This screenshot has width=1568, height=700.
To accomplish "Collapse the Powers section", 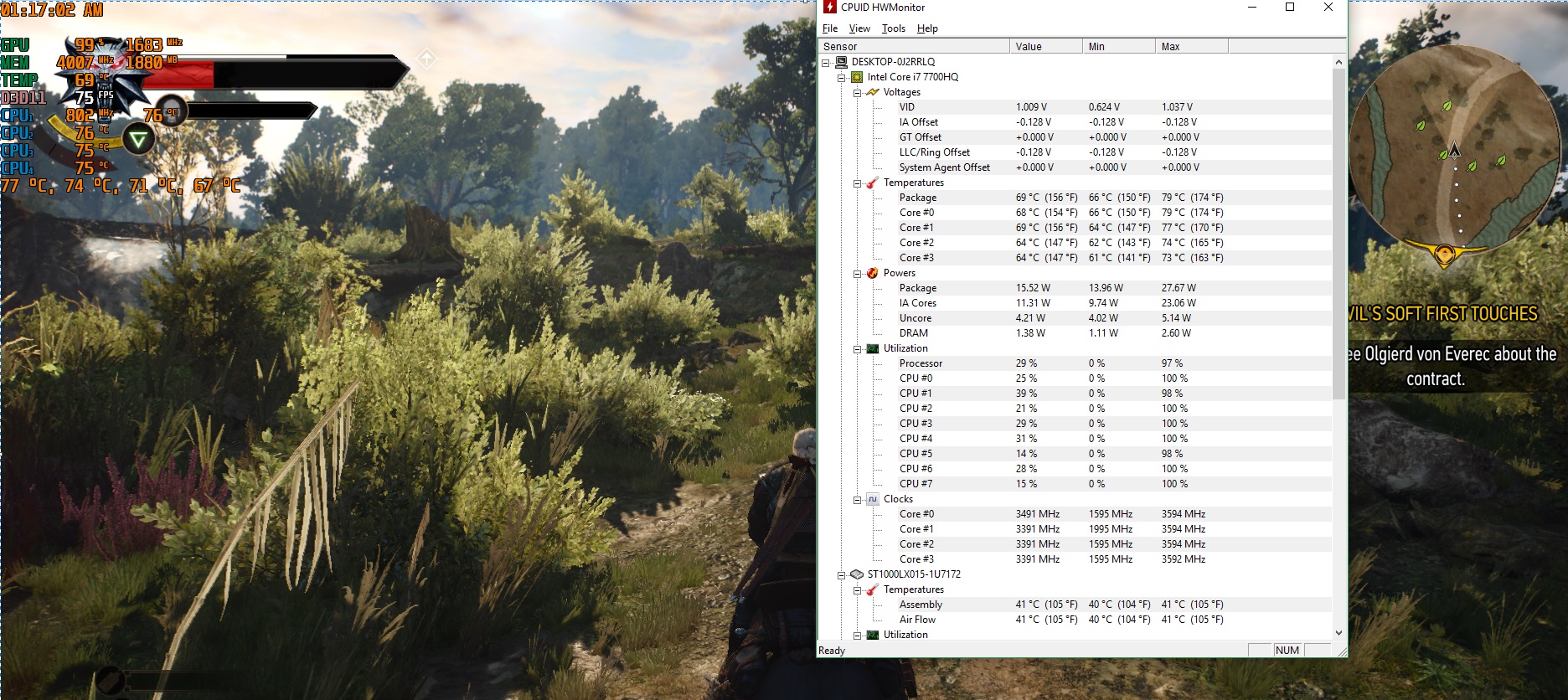I will coord(858,273).
